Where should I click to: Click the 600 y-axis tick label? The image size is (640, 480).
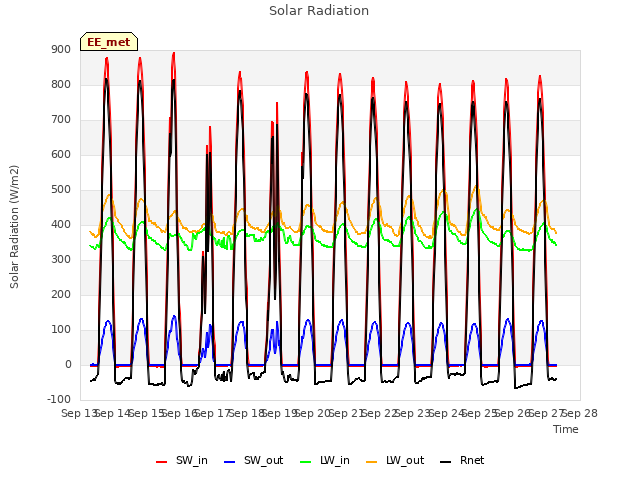pyautogui.click(x=61, y=154)
